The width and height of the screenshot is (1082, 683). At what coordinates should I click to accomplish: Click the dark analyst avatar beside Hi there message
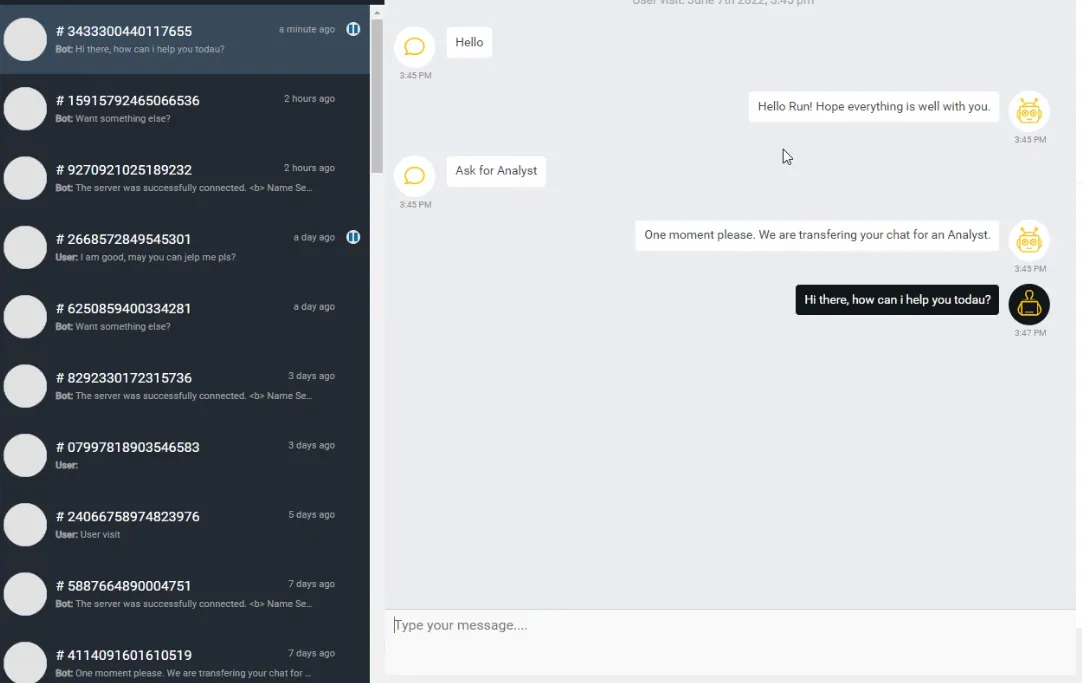click(1029, 304)
